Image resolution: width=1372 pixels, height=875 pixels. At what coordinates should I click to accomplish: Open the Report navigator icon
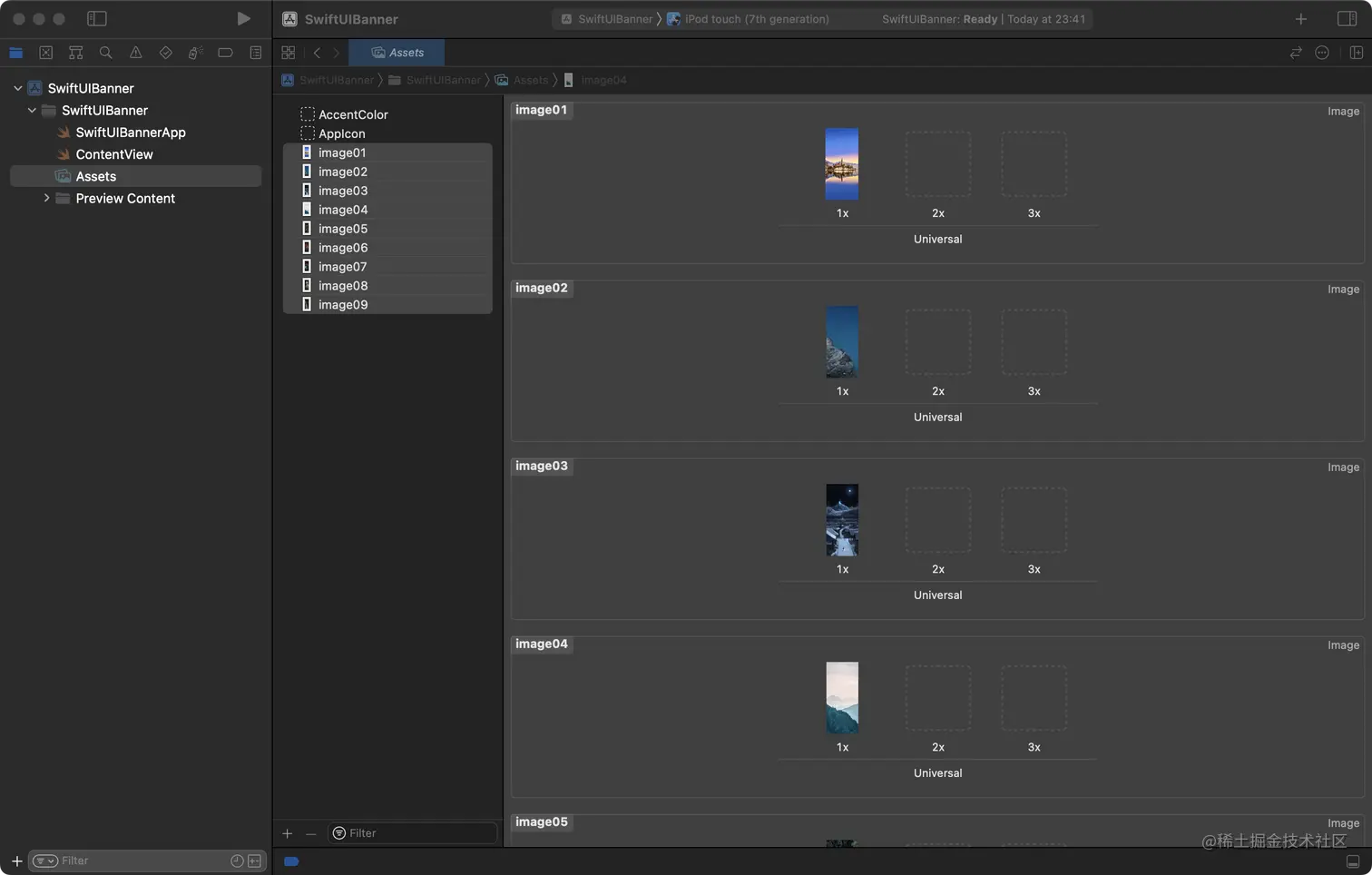(256, 53)
